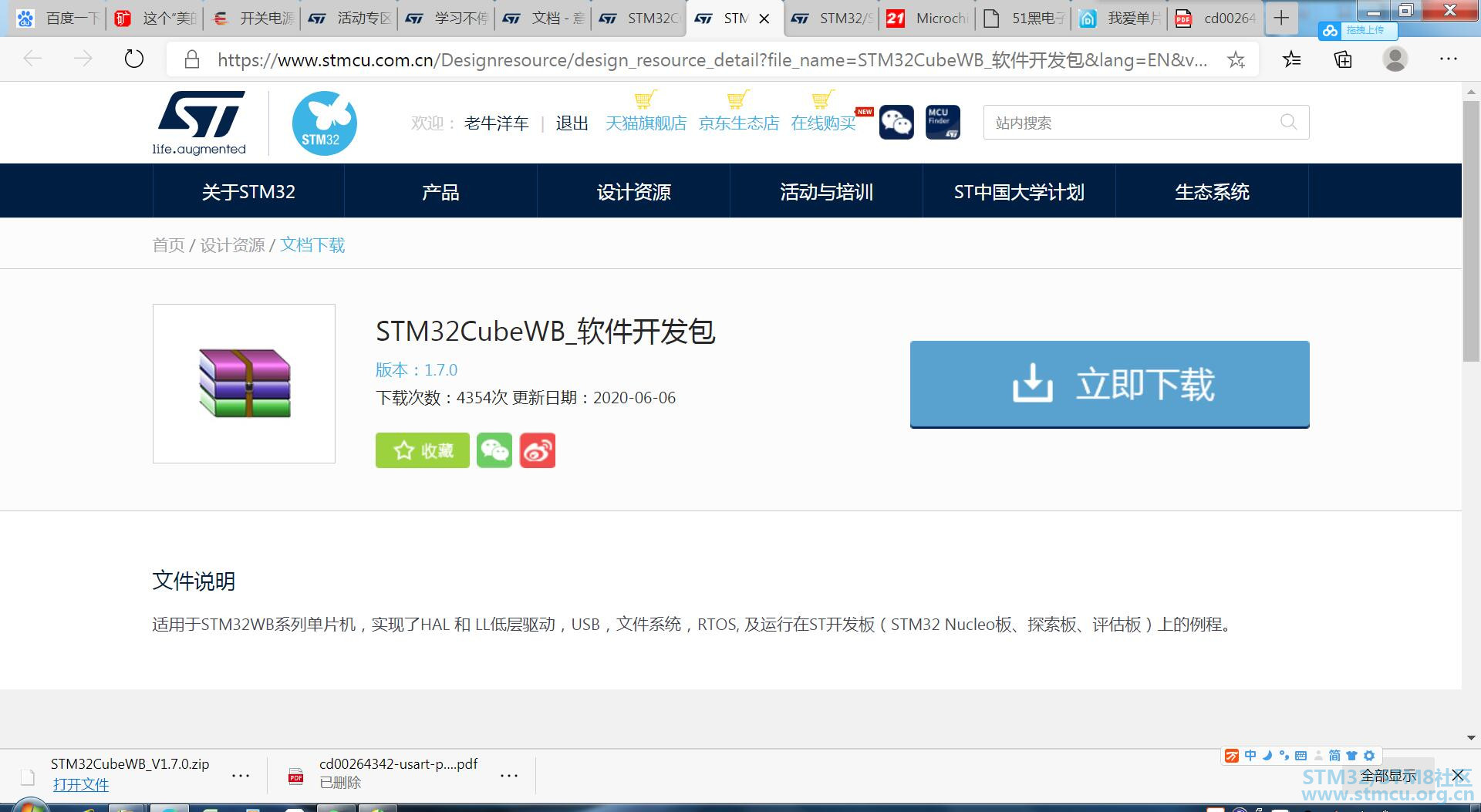Click the 文档下载 breadcrumb link
This screenshot has height=812, width=1481.
(x=312, y=244)
